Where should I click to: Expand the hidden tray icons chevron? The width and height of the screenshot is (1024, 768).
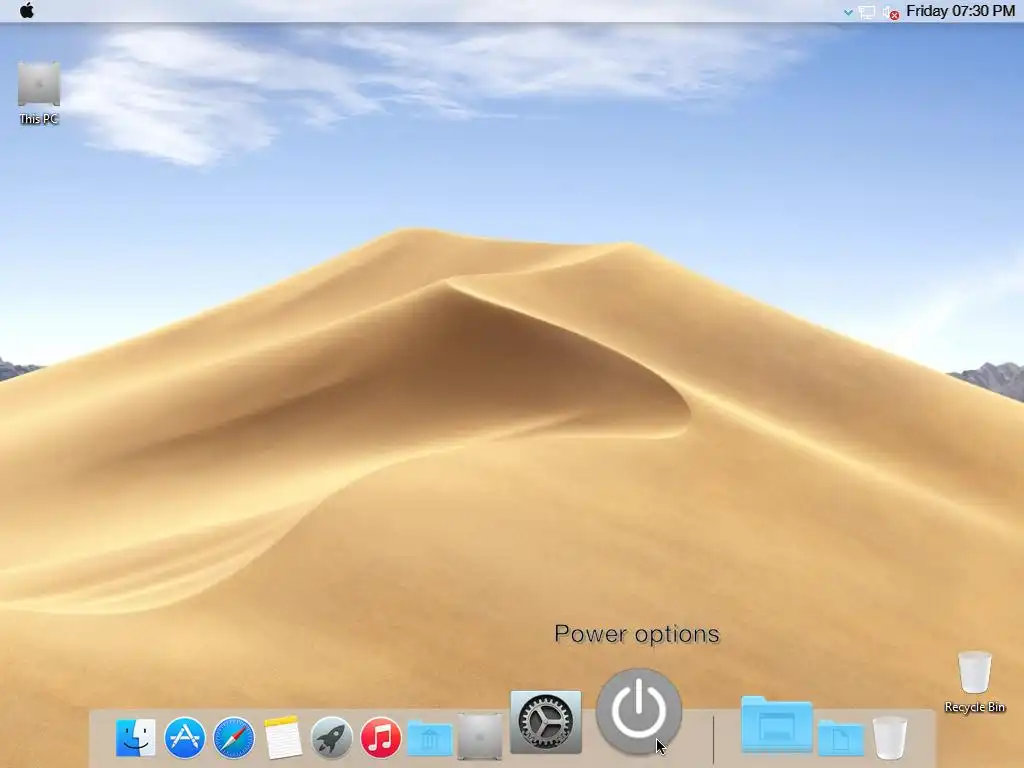click(x=848, y=12)
